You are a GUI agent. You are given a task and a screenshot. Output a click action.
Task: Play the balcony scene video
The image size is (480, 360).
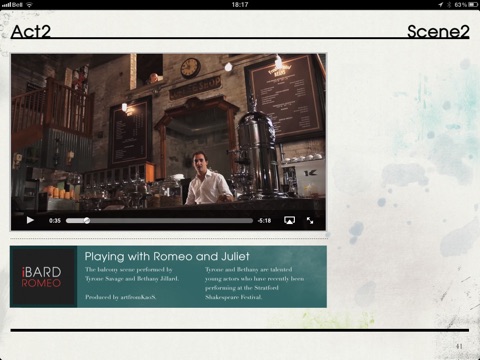coord(30,220)
